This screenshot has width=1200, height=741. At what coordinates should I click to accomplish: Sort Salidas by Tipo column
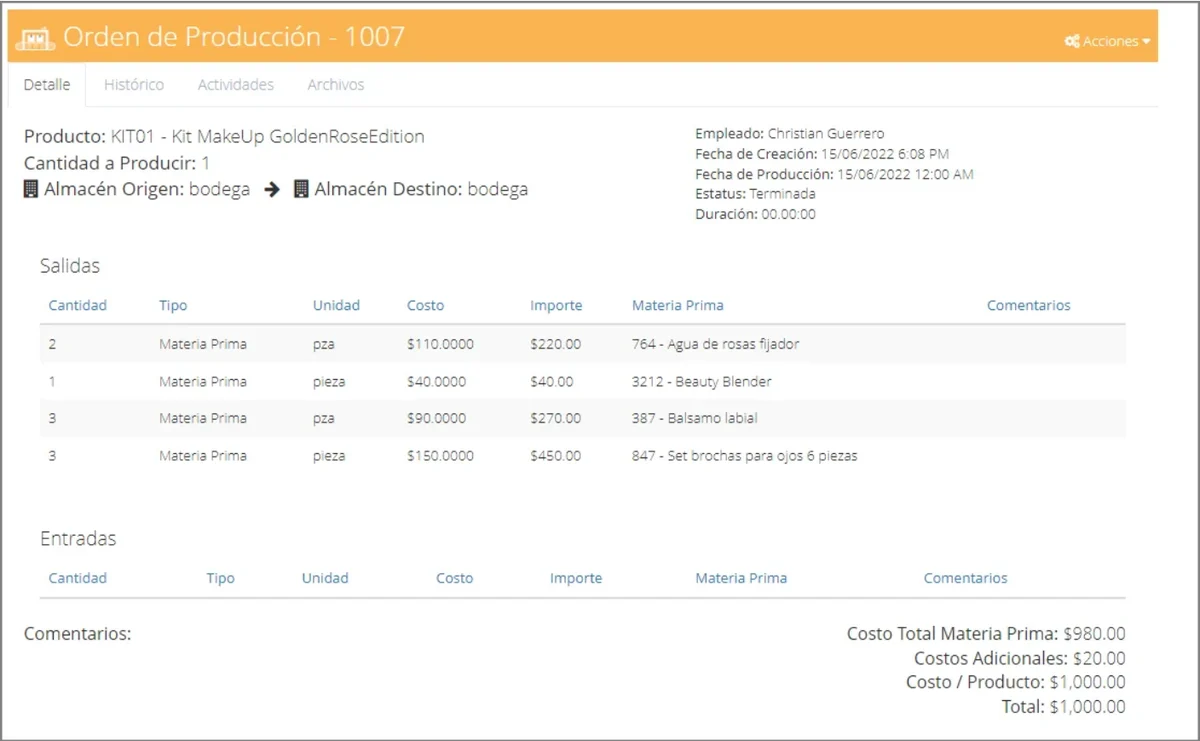coord(173,305)
